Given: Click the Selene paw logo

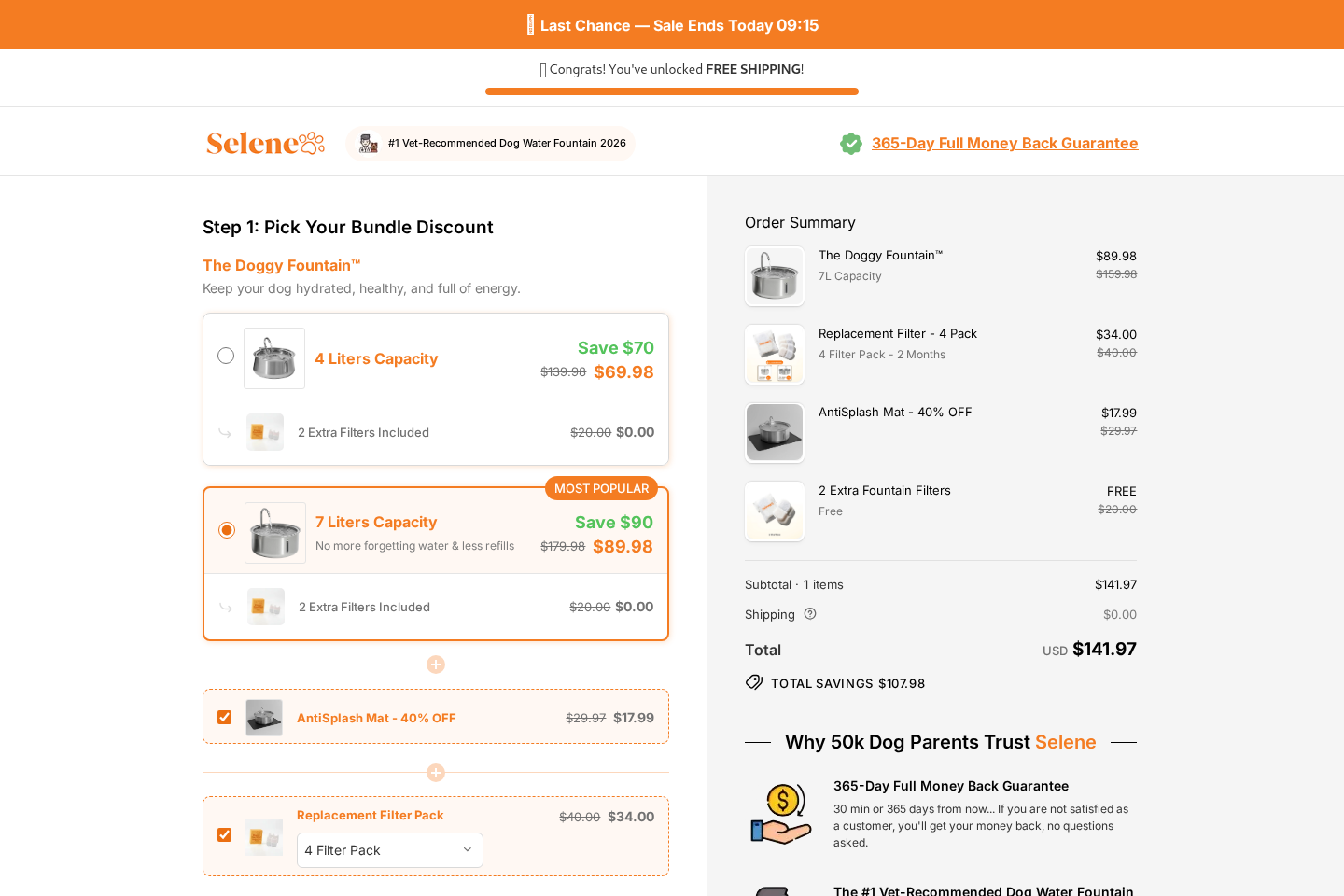Looking at the screenshot, I should pyautogui.click(x=265, y=143).
